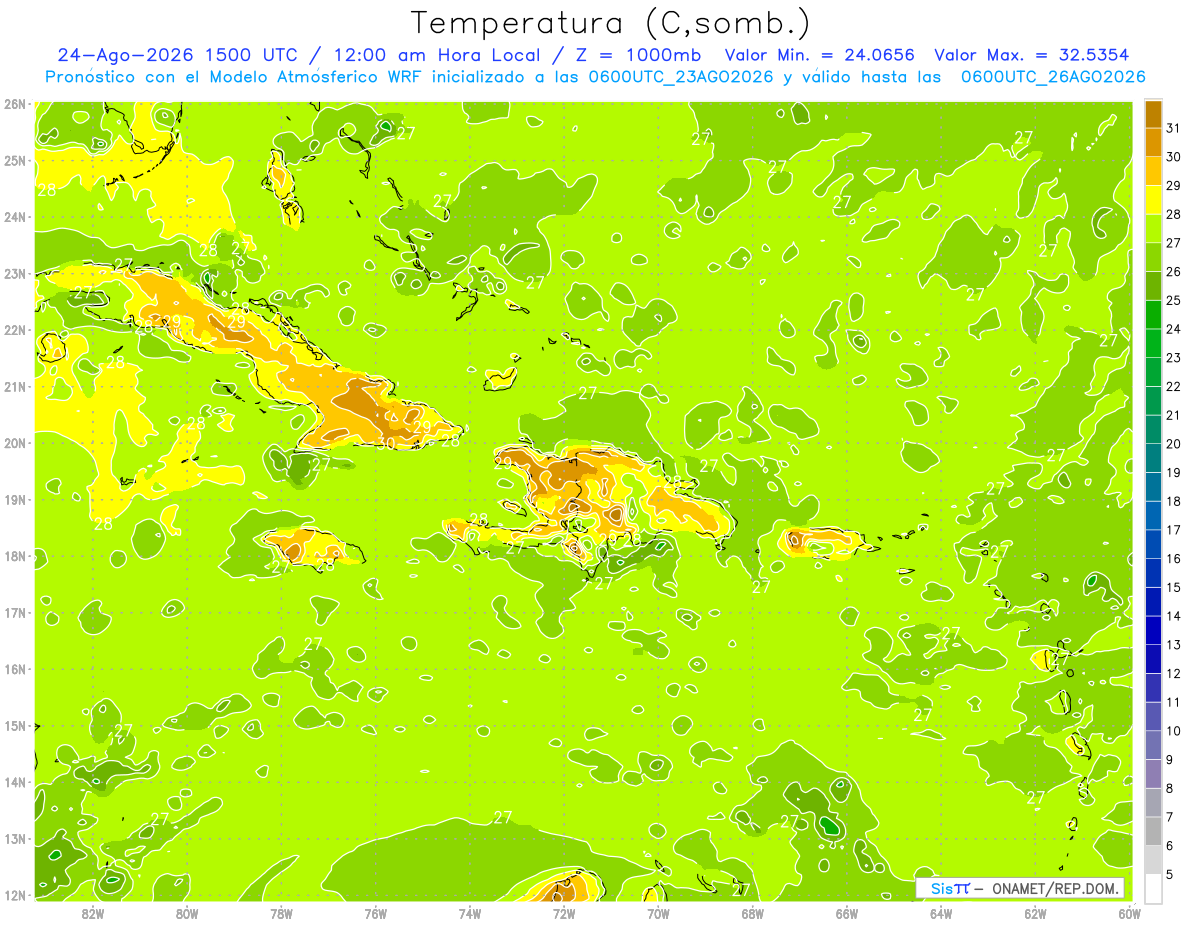Click color scale value 20

tap(1174, 444)
